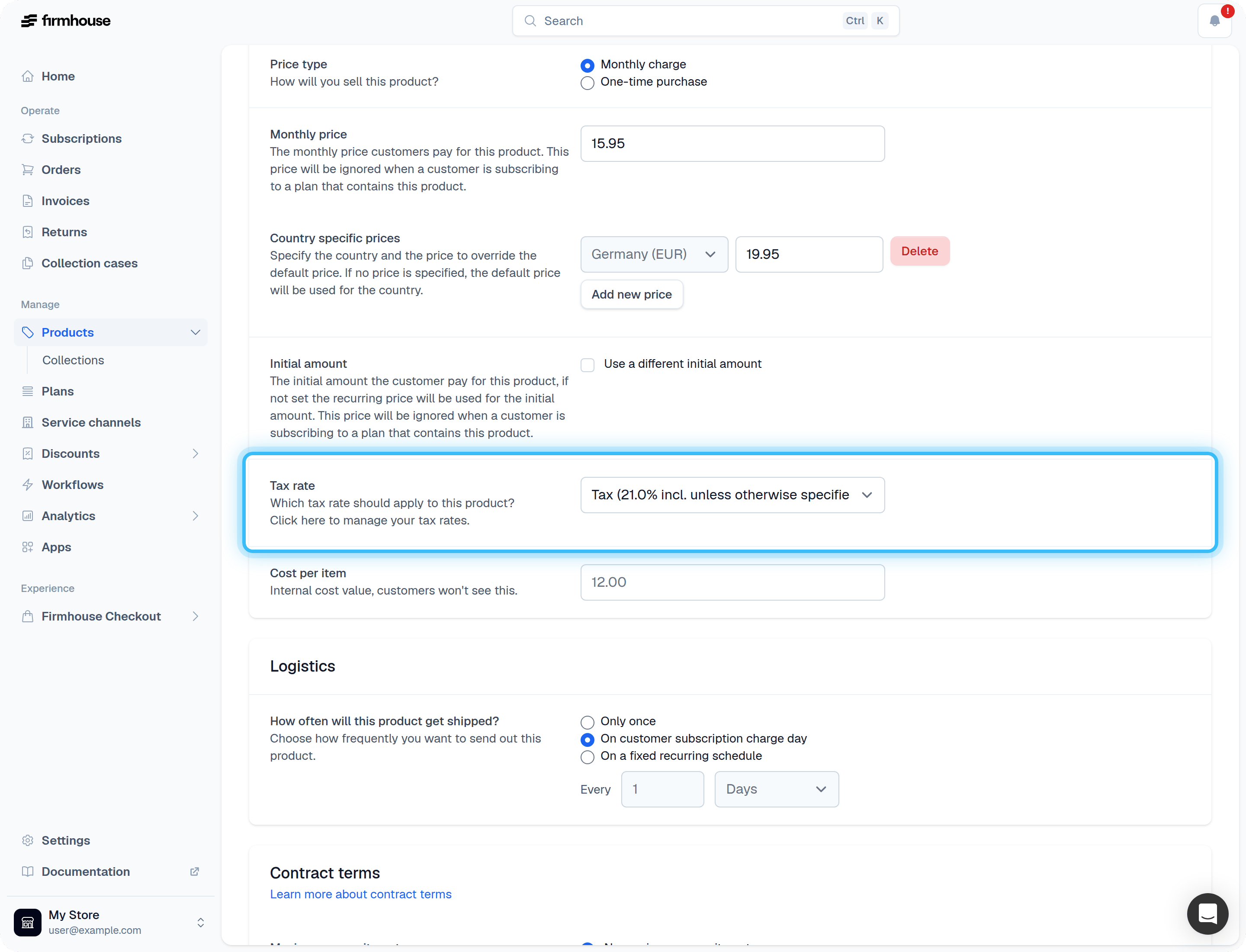
Task: Open the Days interval dropdown
Action: [x=776, y=789]
